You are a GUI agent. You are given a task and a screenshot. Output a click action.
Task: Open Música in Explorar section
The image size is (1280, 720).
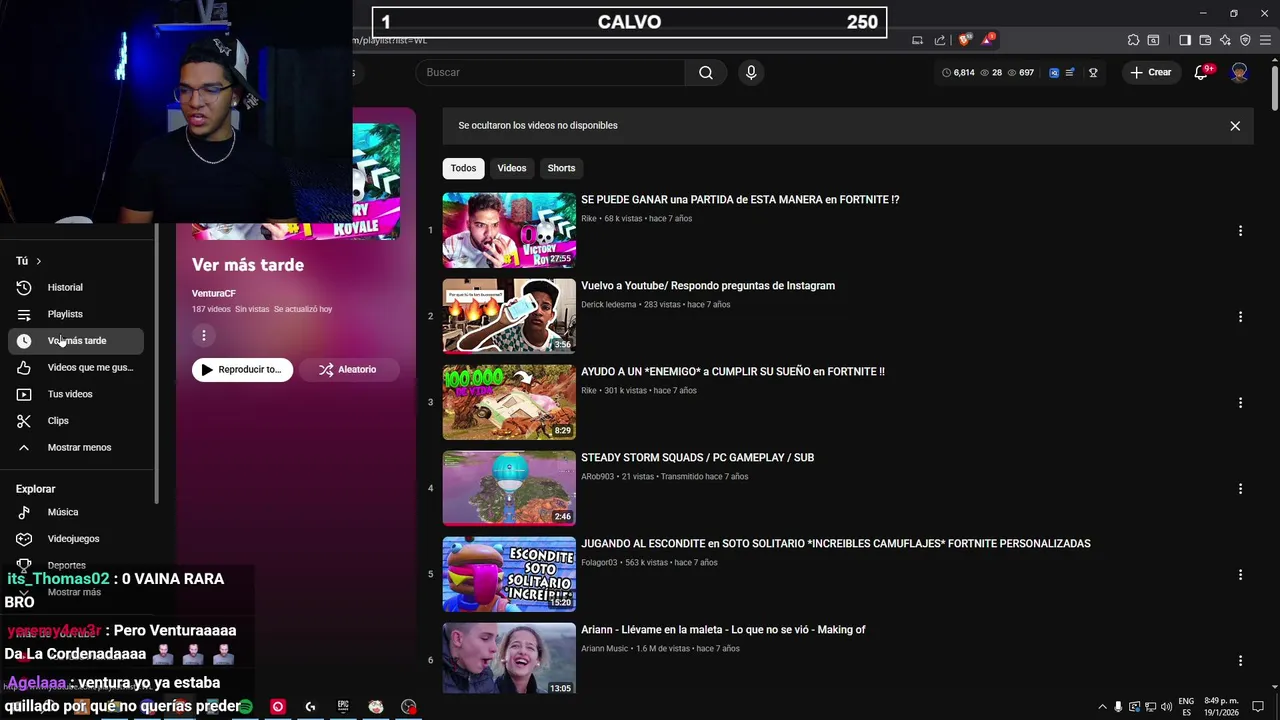pyautogui.click(x=76, y=512)
